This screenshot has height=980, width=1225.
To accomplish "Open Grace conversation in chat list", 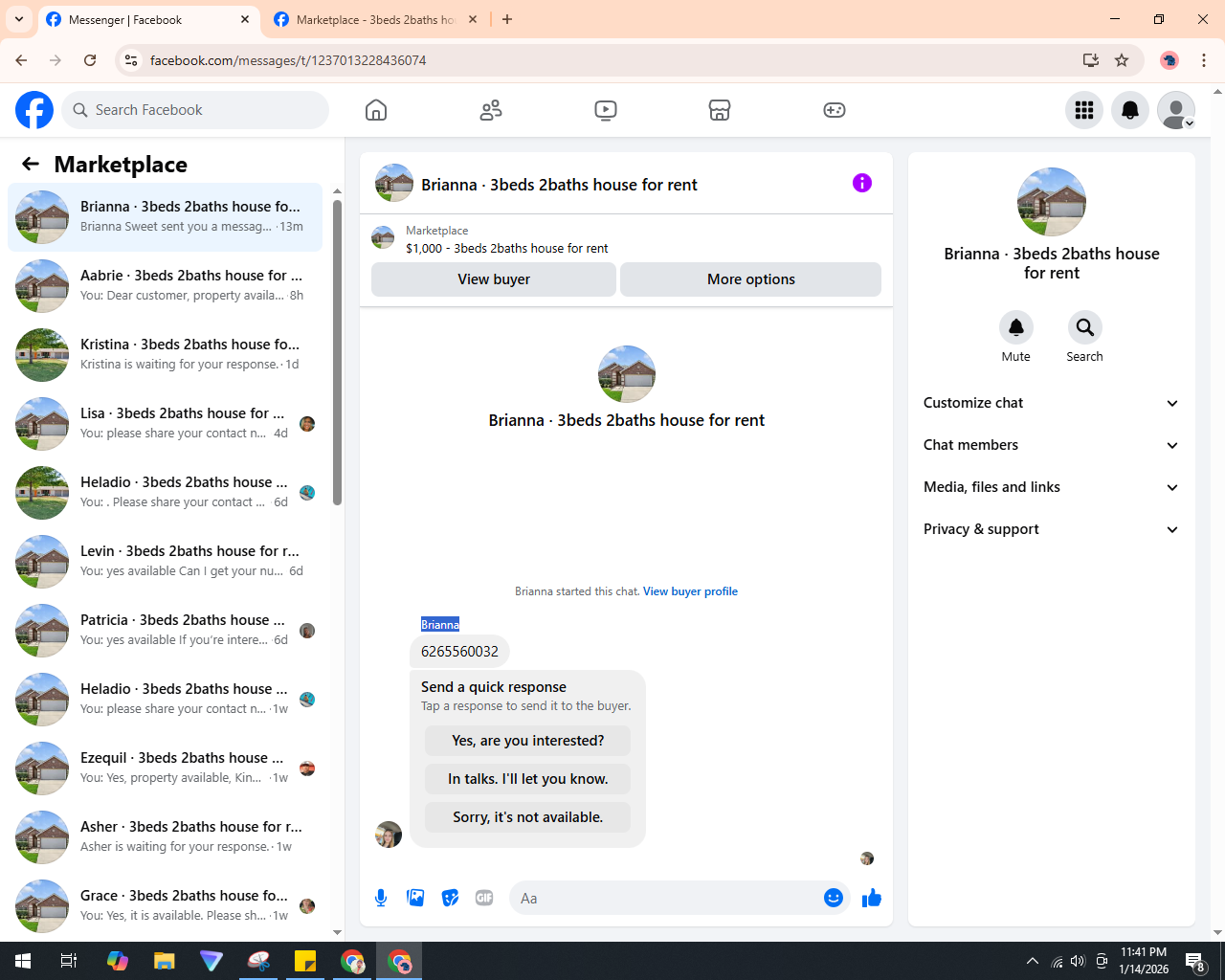I will point(165,906).
